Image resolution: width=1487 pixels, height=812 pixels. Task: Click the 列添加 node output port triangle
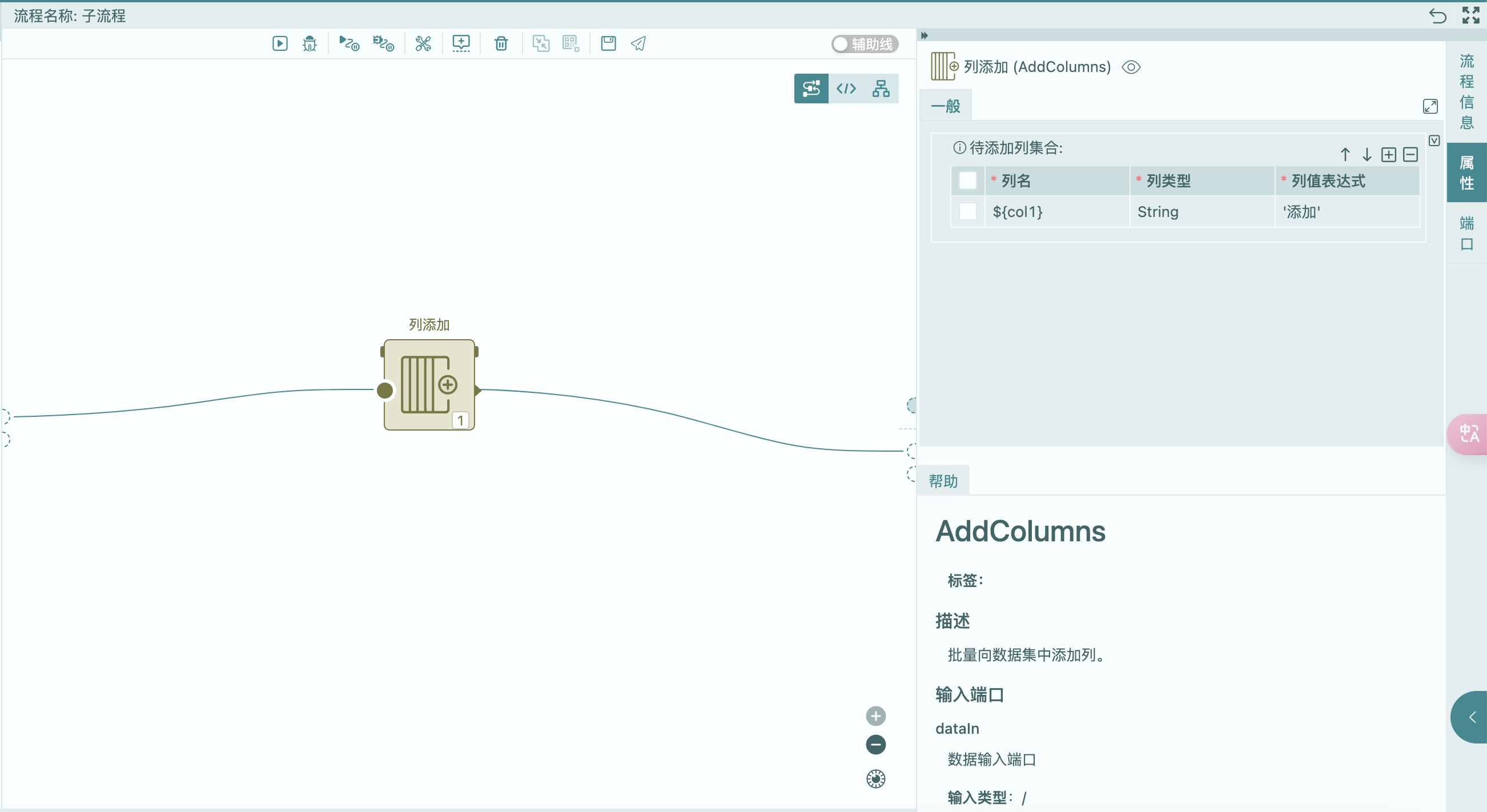pyautogui.click(x=478, y=391)
